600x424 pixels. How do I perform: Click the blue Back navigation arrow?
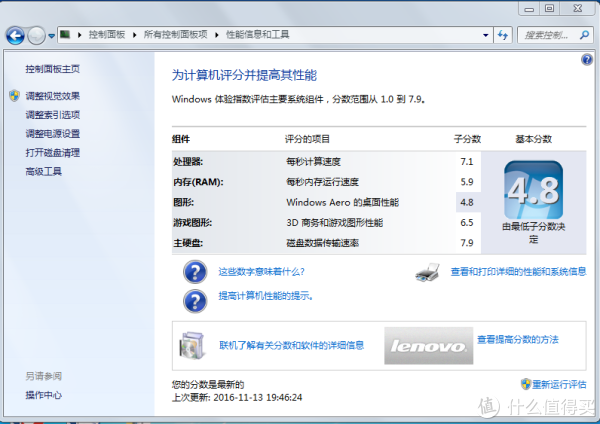coord(16,36)
